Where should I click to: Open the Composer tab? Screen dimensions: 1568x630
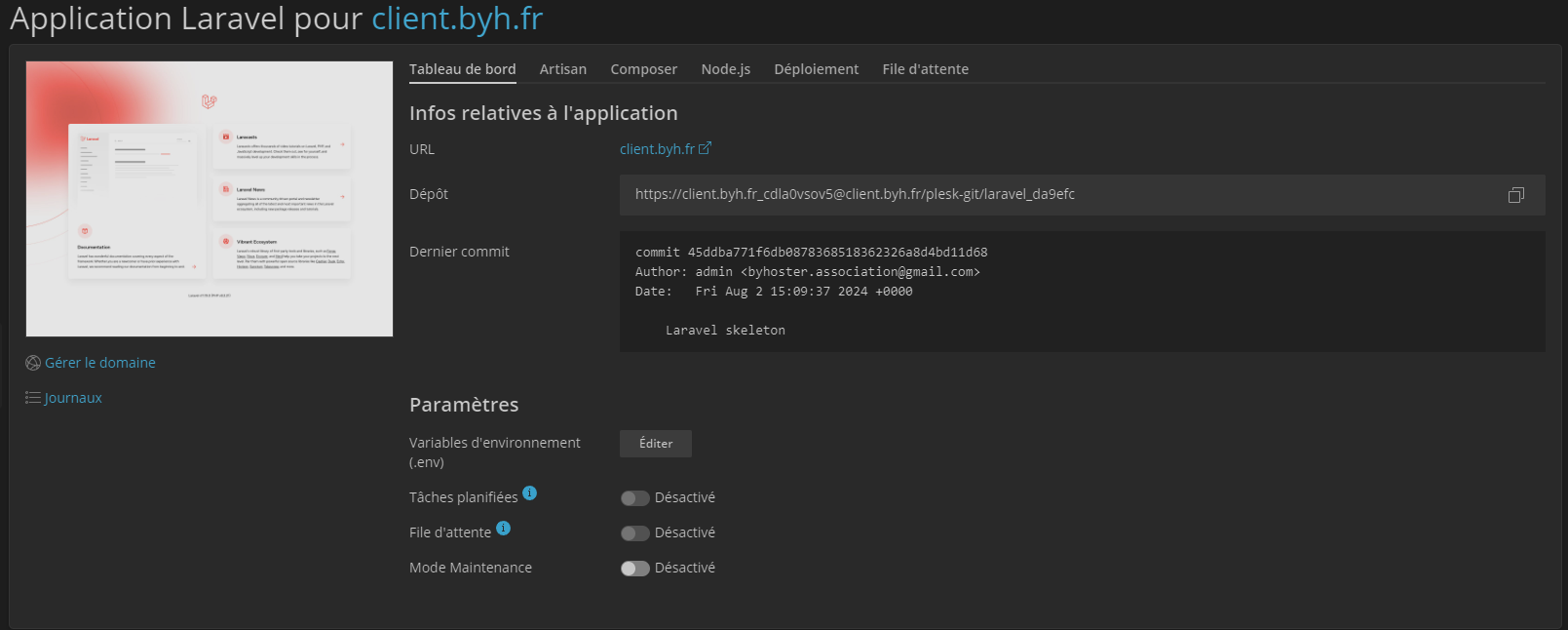pos(644,69)
